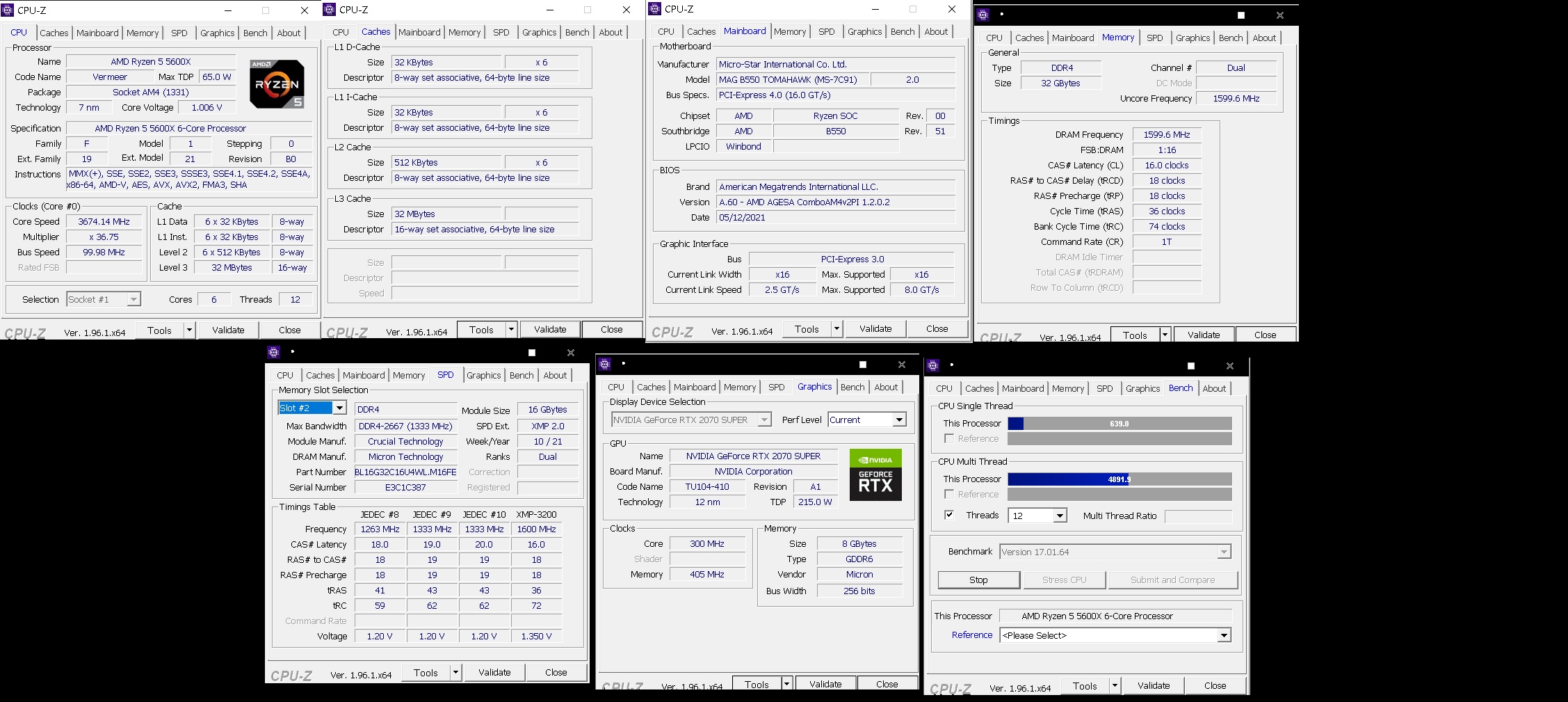Image resolution: width=1568 pixels, height=702 pixels.
Task: Click the CAS# Latency value 16.0 clocks
Action: tap(1167, 166)
